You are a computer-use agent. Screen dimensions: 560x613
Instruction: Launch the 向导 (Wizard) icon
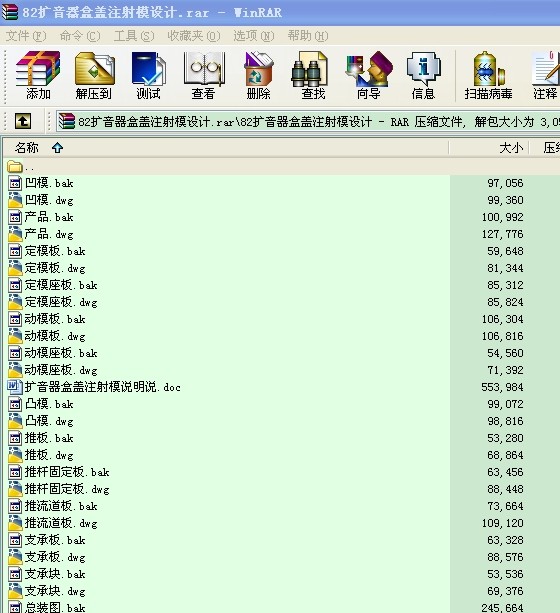pyautogui.click(x=368, y=75)
